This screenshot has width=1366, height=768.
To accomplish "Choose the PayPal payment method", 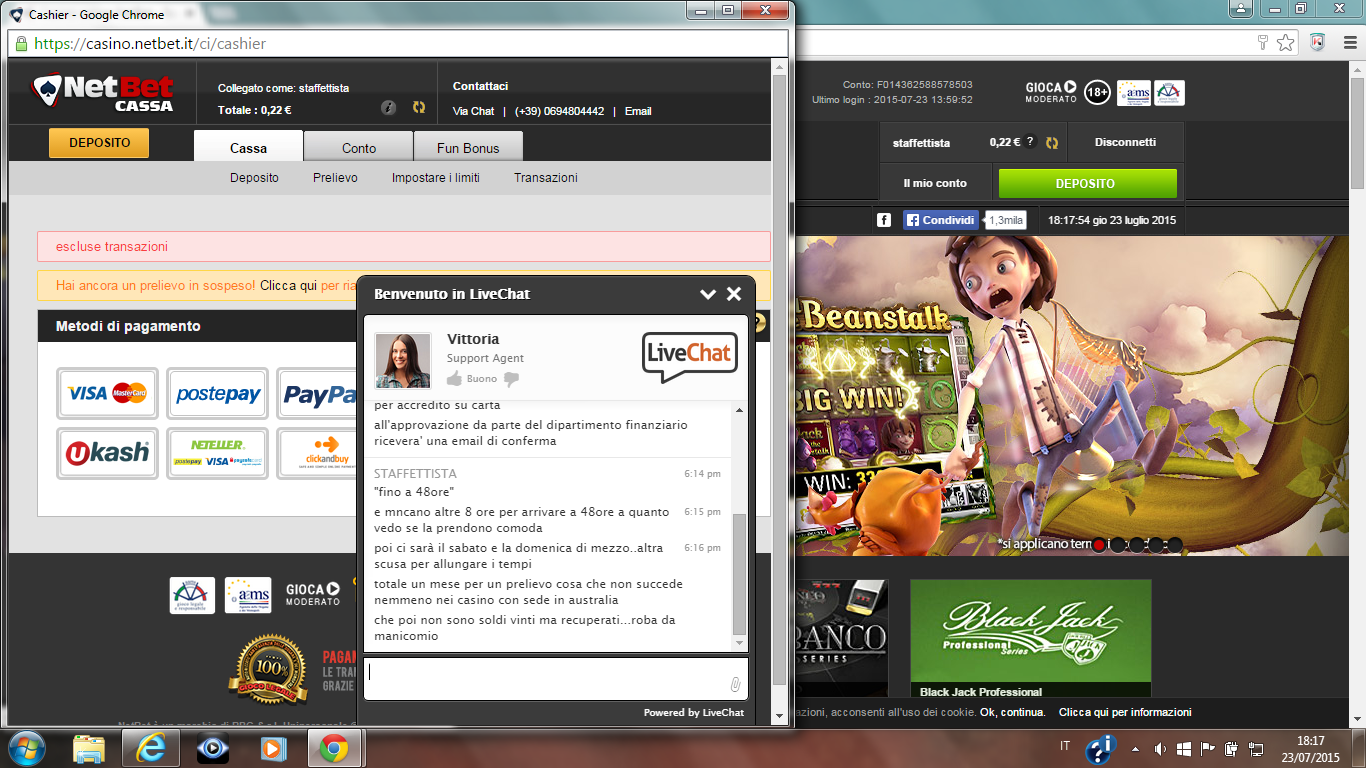I will click(317, 394).
